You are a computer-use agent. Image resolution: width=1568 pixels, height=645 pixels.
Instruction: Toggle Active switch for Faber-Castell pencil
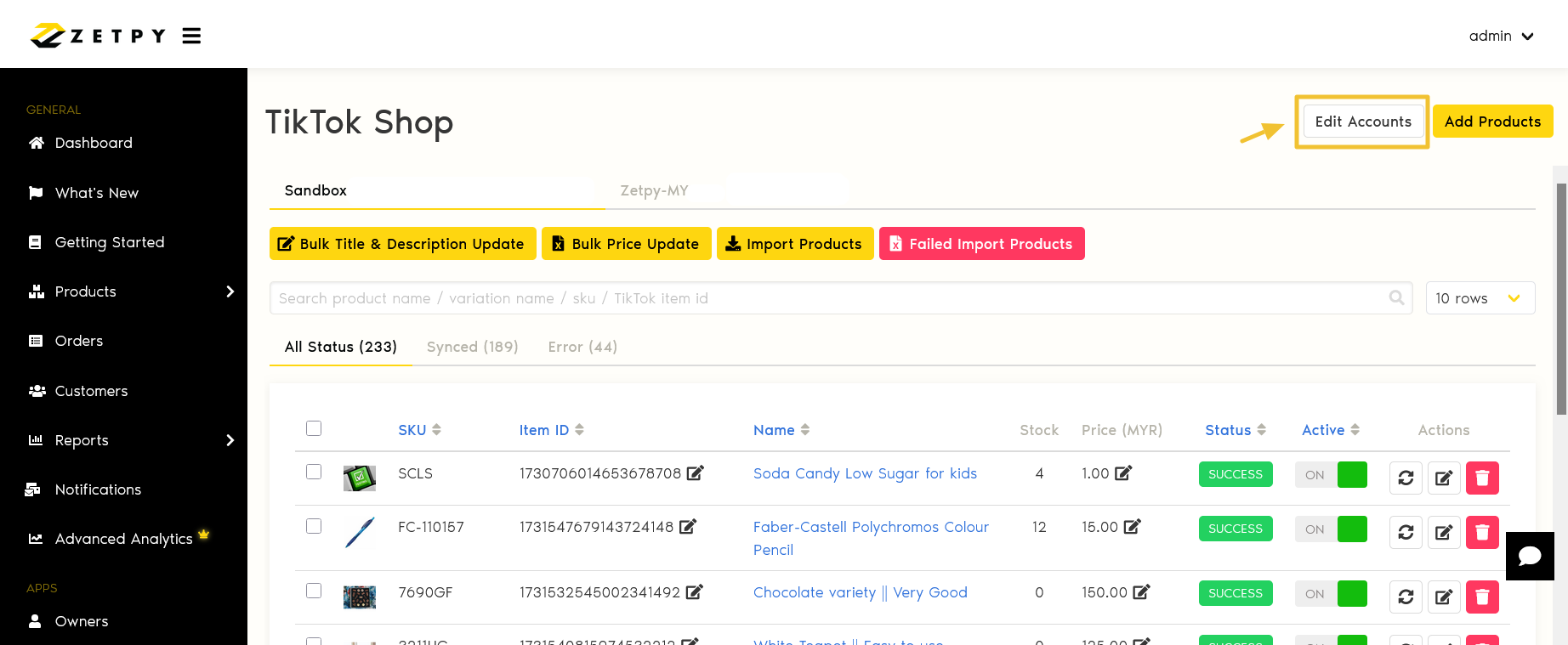click(x=1331, y=529)
